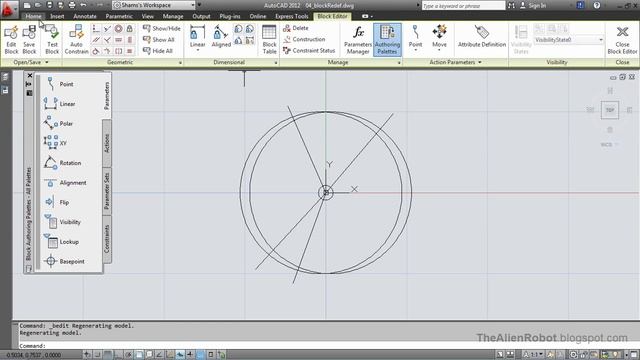Click Delete in the Manage panel

(296, 28)
